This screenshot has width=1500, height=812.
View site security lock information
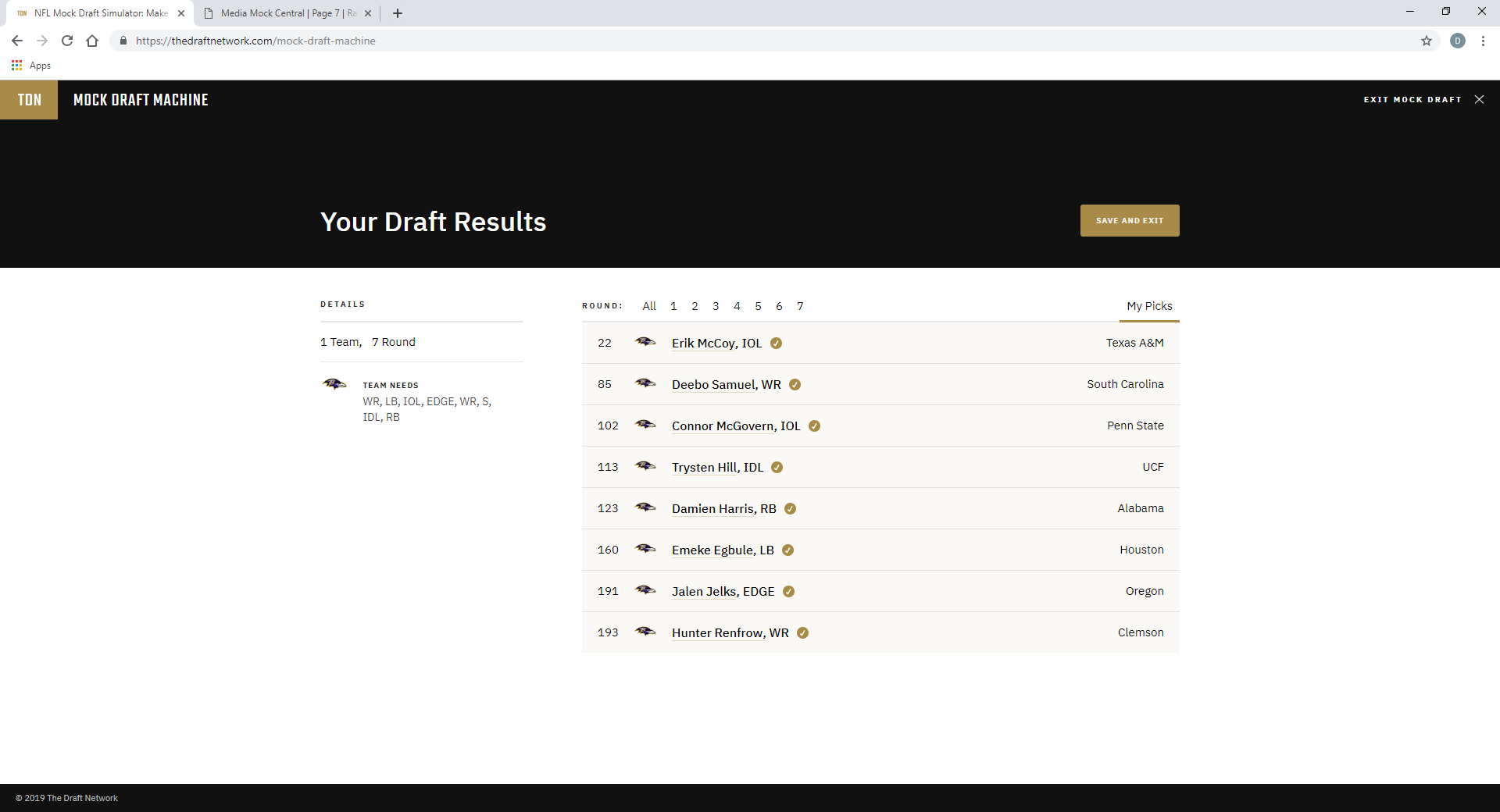[123, 41]
